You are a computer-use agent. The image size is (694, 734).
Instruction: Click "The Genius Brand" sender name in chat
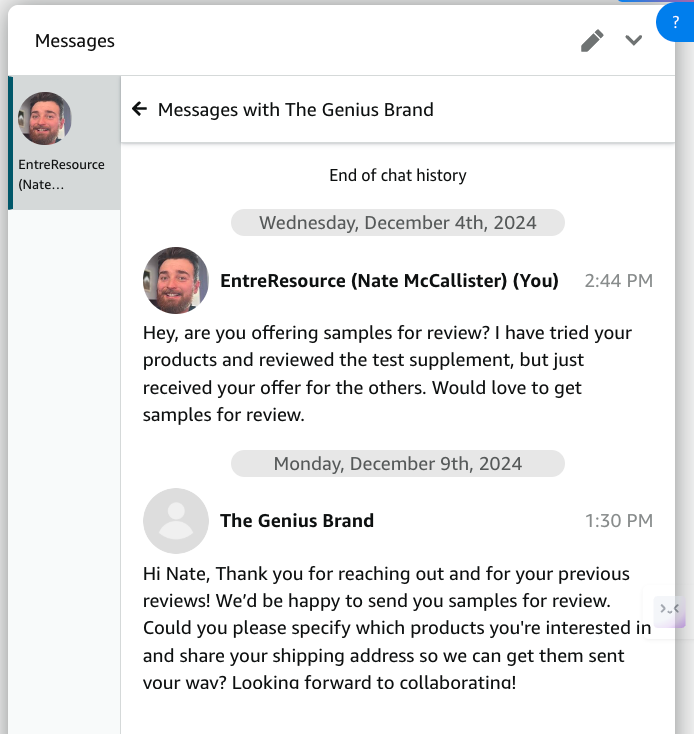(297, 521)
